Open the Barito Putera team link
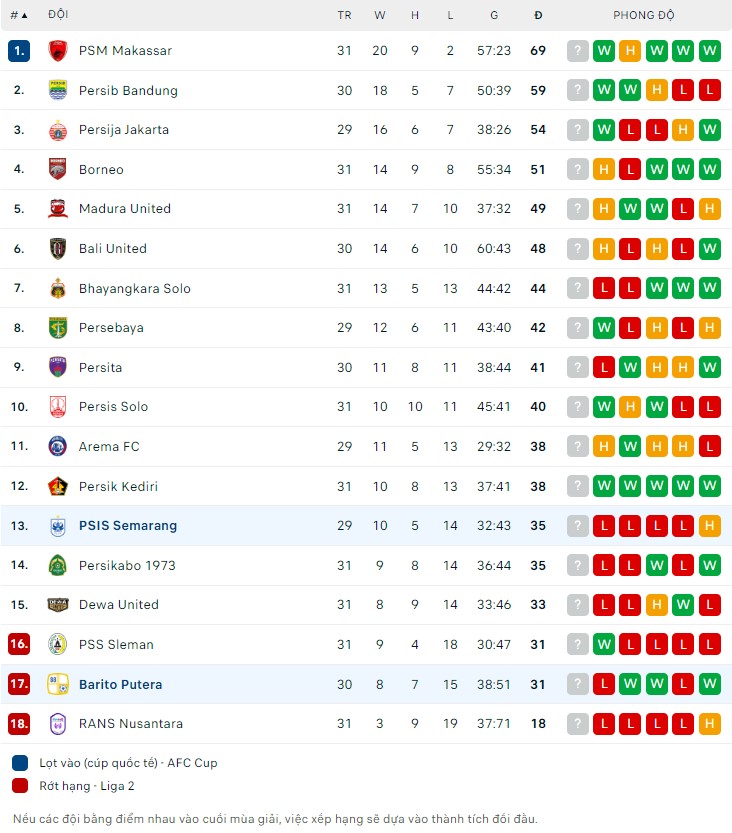Viewport: 732px width, 833px height. 121,684
